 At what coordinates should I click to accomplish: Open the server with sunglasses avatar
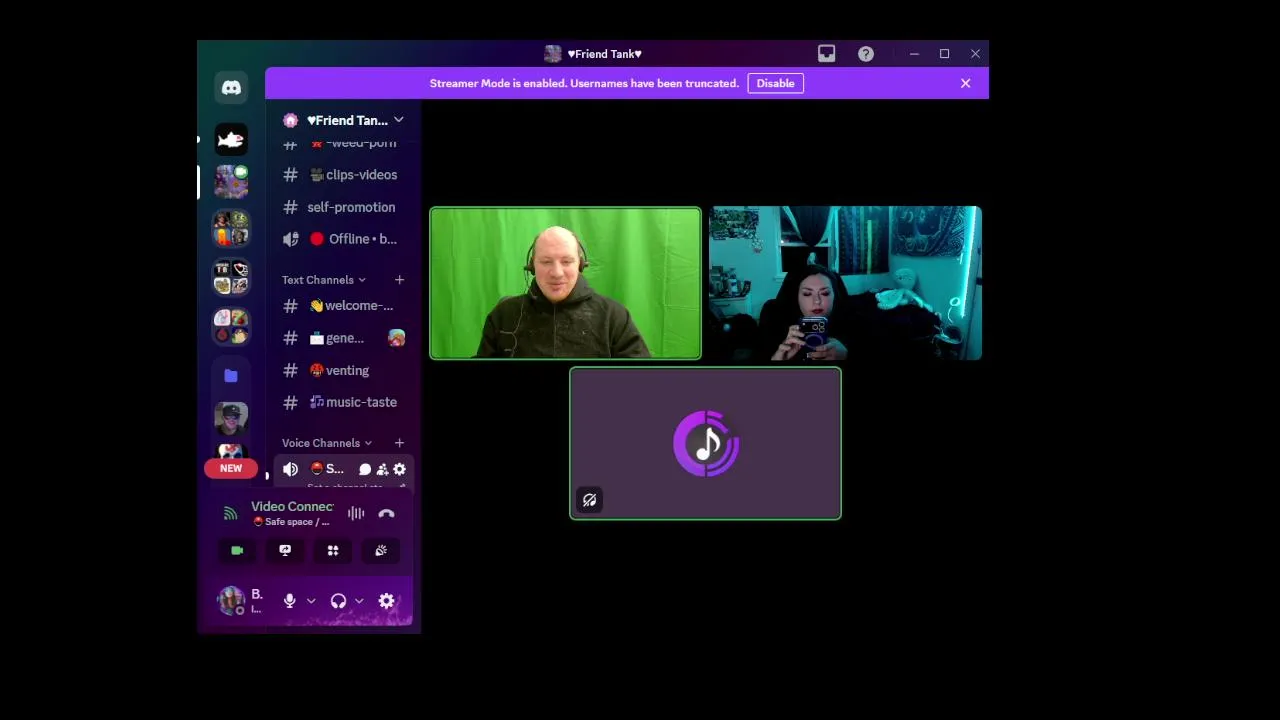click(231, 416)
